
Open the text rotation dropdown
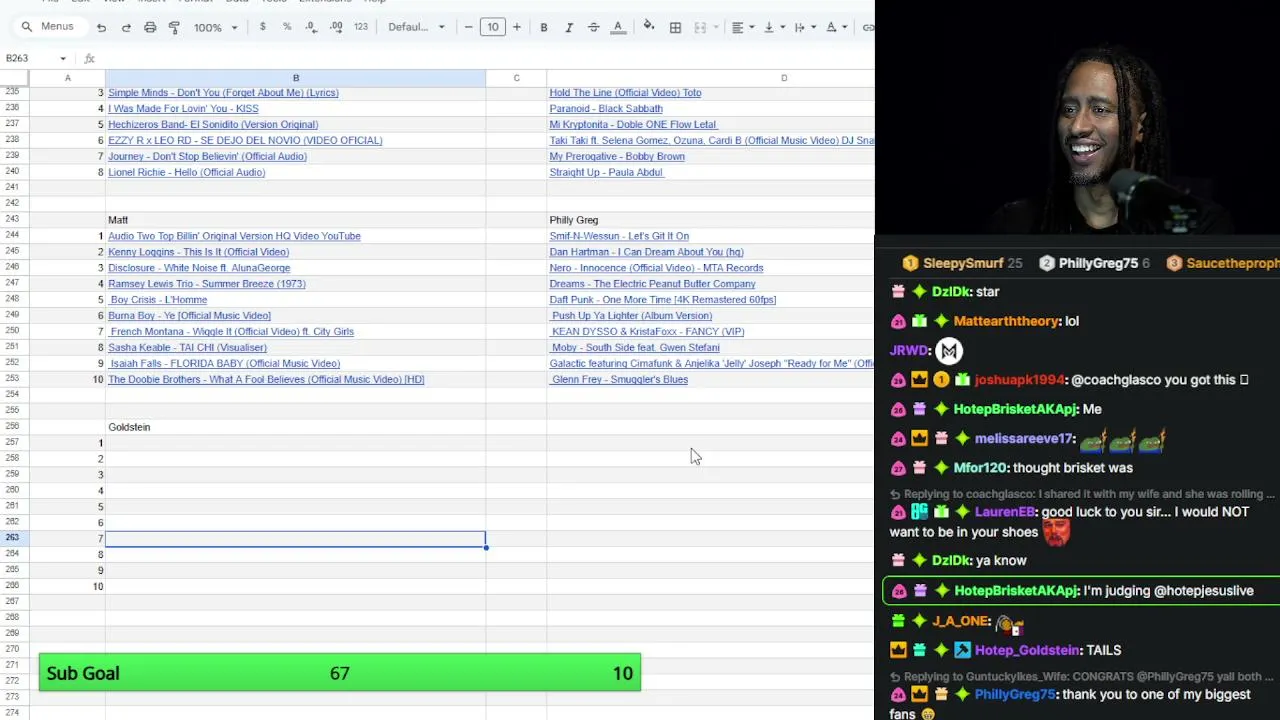coord(835,27)
